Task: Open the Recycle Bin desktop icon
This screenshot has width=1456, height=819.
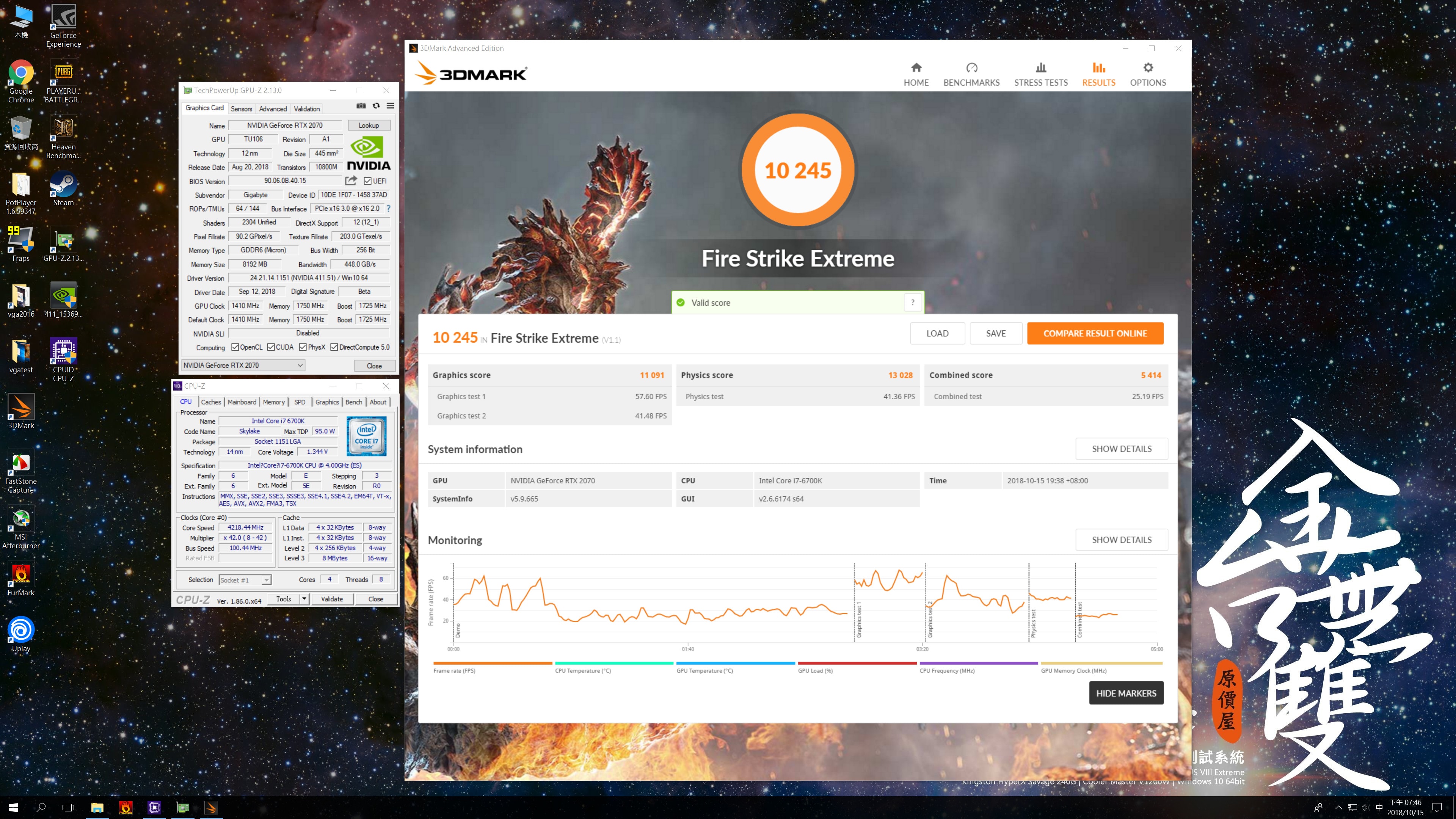Action: 21,133
